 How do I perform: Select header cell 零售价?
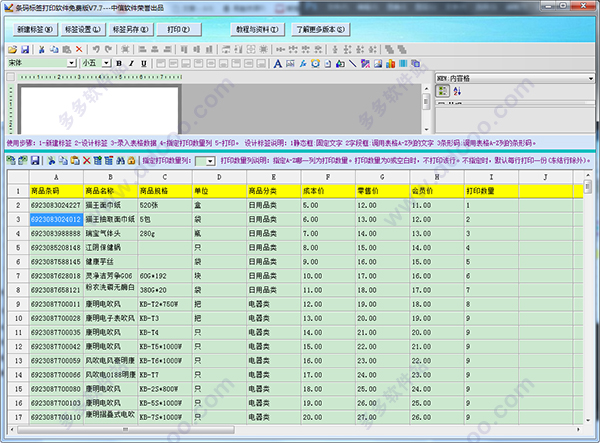(382, 191)
